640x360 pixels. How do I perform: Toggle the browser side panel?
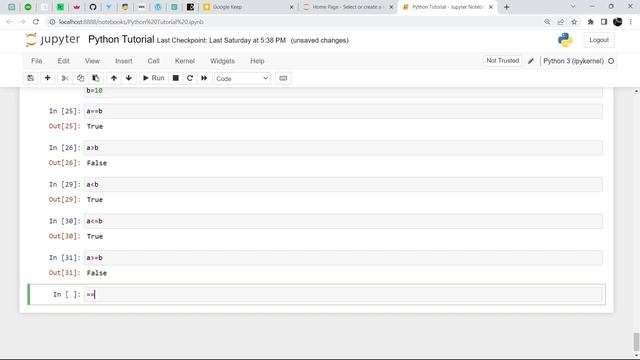[604, 22]
